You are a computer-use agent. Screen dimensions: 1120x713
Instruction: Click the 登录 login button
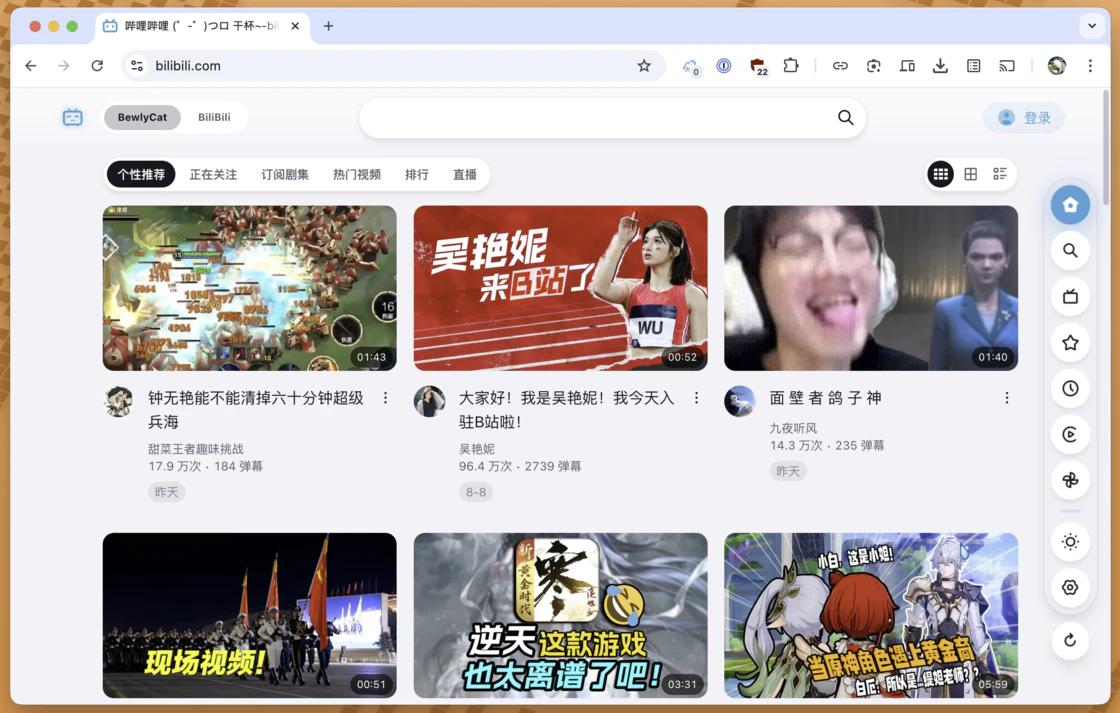[x=1024, y=117]
